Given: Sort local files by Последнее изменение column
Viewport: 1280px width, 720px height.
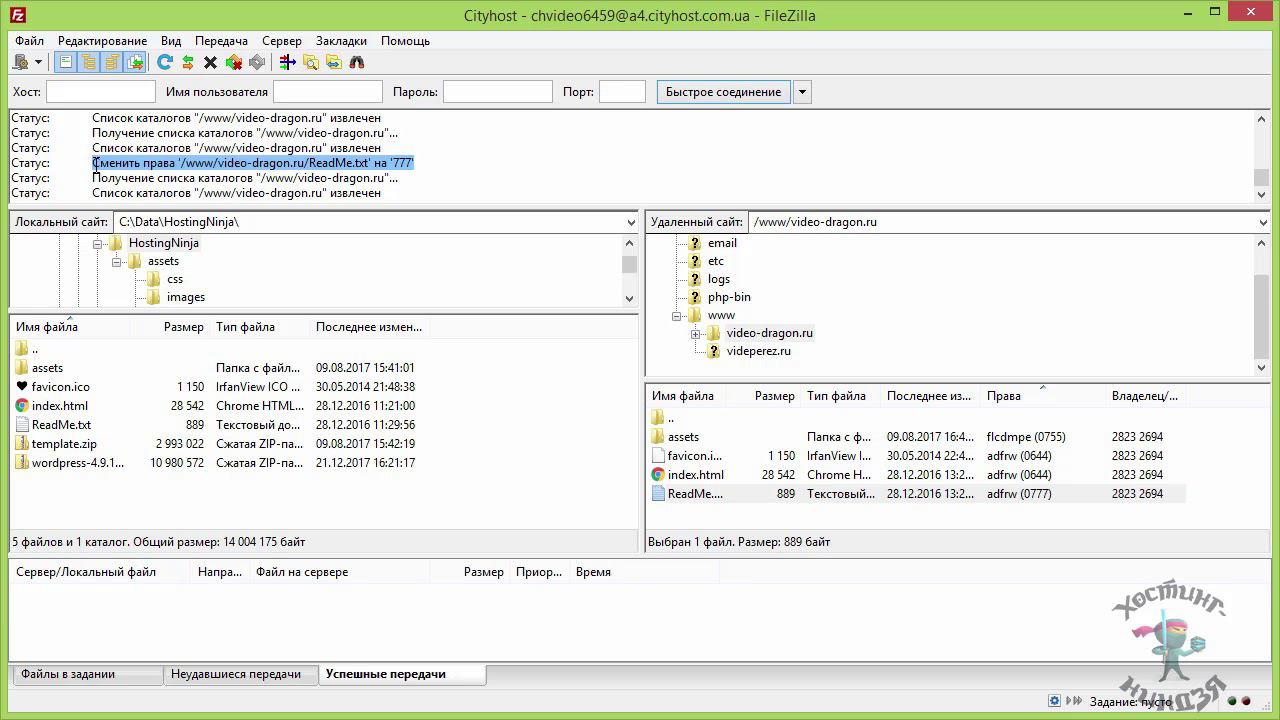Looking at the screenshot, I should click(x=369, y=327).
